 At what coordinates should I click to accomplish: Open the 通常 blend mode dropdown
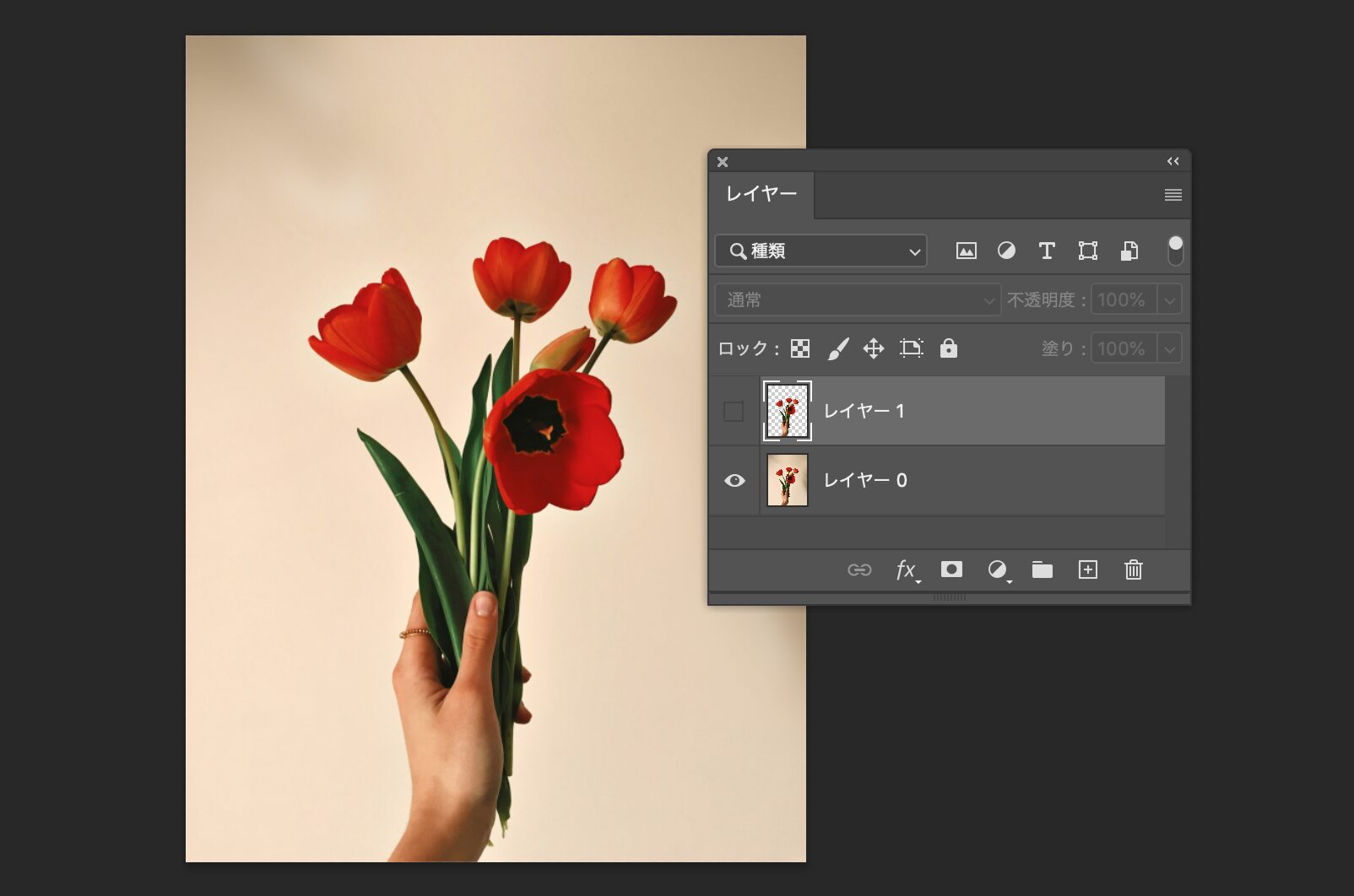[x=858, y=300]
